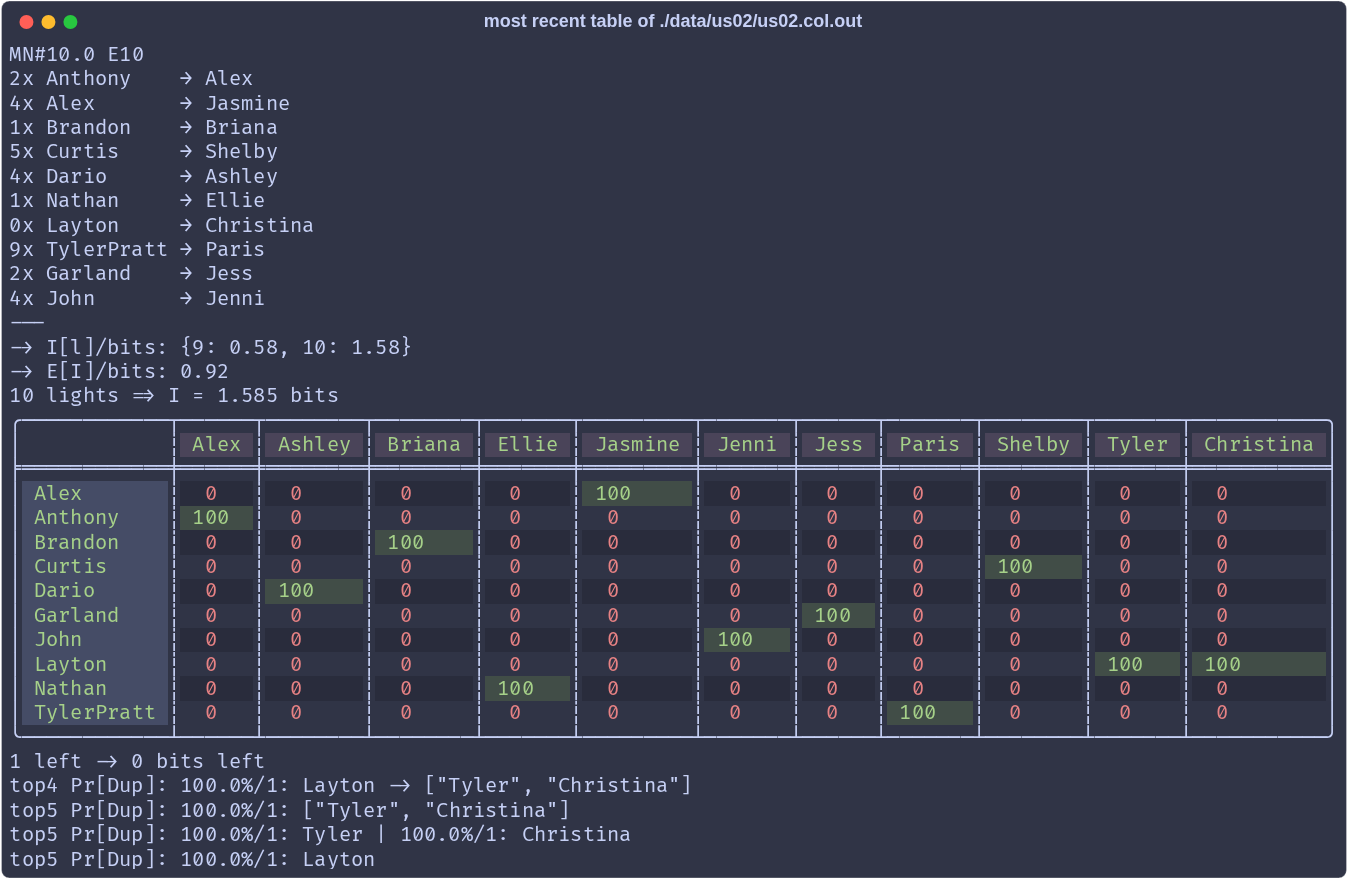Click the Tyler column header

1137,445
